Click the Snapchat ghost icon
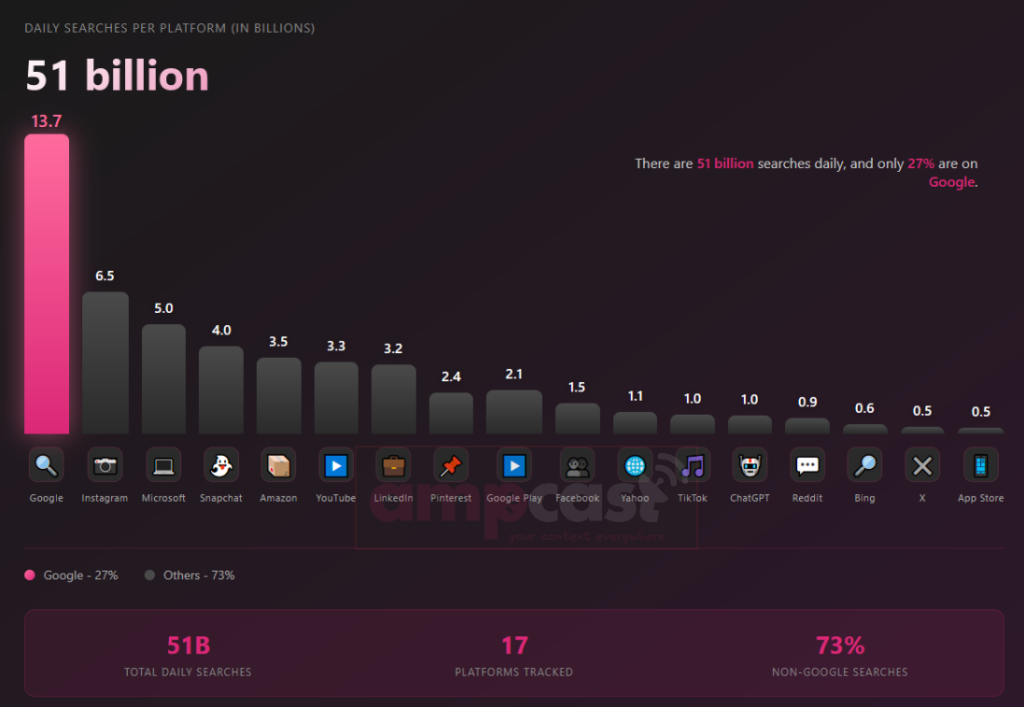The image size is (1024, 707). (221, 465)
